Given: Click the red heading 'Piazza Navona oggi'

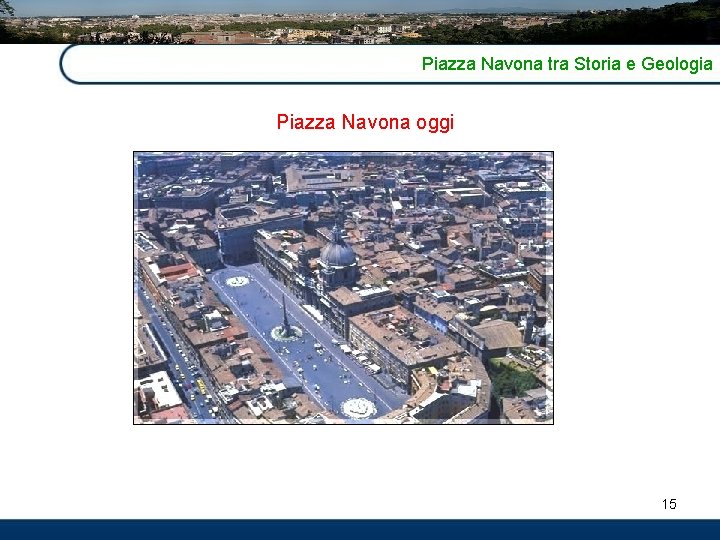Looking at the screenshot, I should tap(366, 122).
